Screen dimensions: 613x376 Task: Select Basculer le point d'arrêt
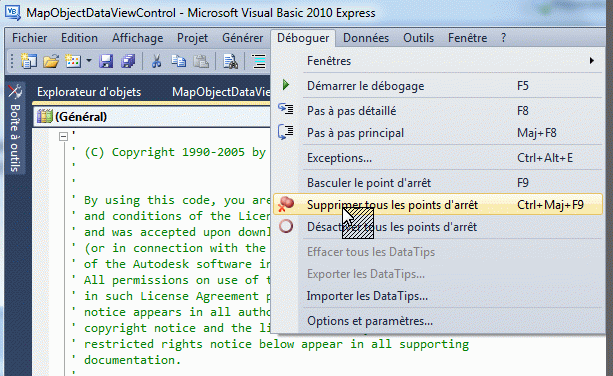click(x=438, y=183)
